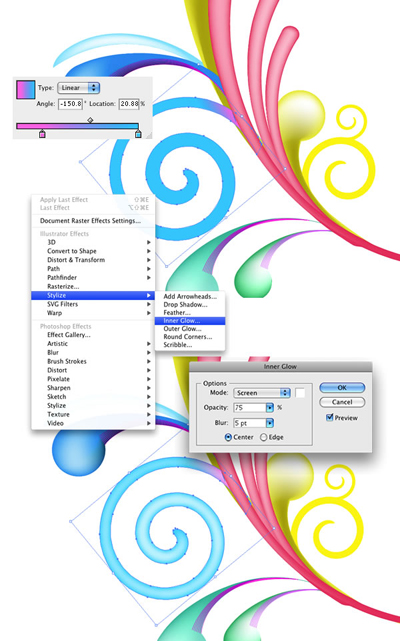Open the Path effects submenu
The width and height of the screenshot is (400, 641).
click(x=93, y=269)
